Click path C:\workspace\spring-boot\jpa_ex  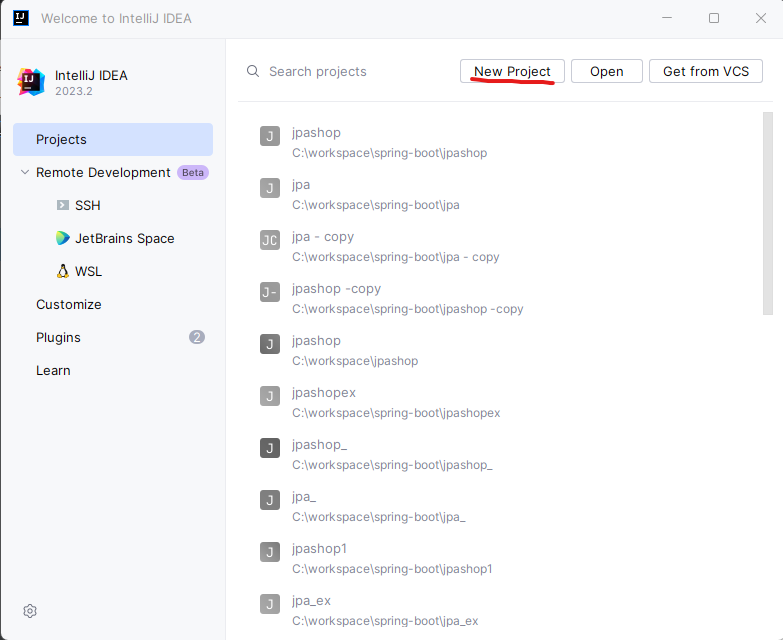click(x=385, y=621)
